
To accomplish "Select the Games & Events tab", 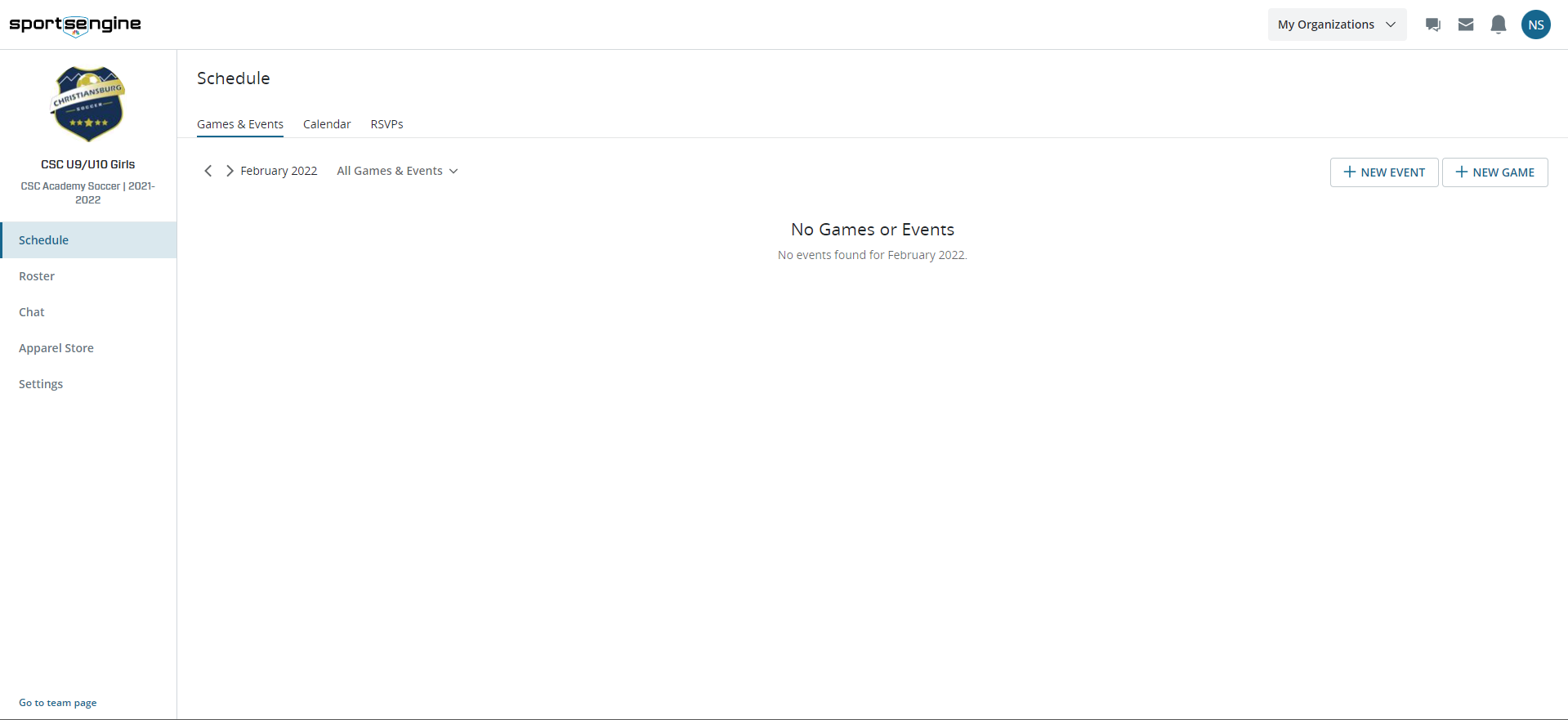I will [x=240, y=124].
